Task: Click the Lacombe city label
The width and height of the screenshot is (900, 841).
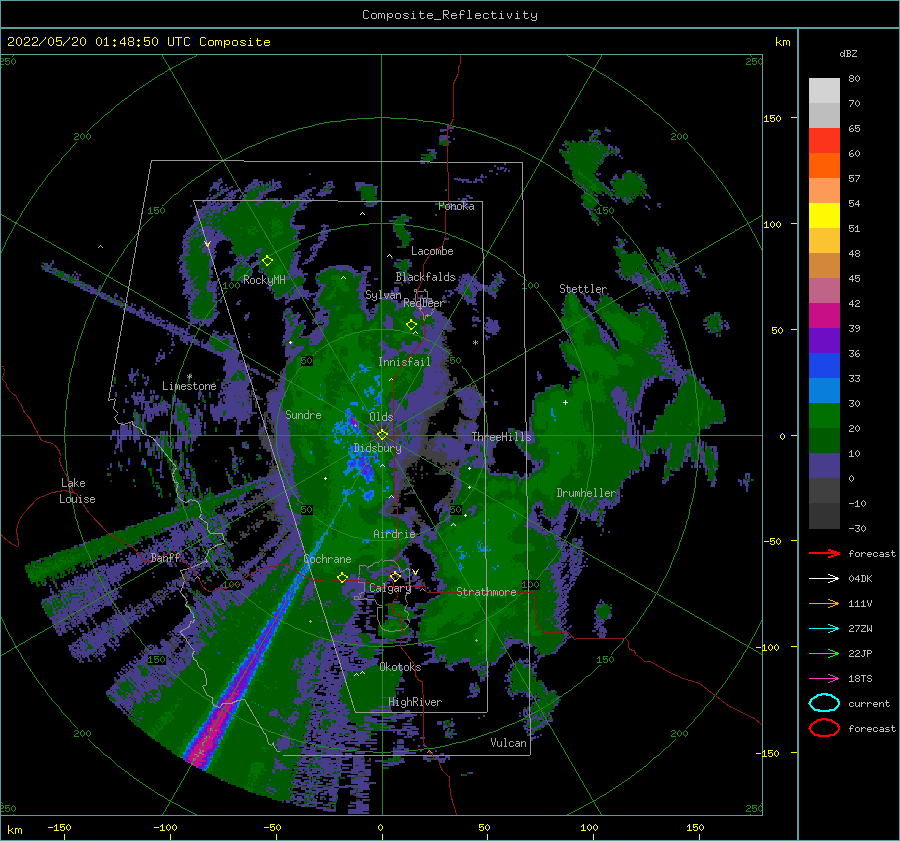Action: [432, 251]
